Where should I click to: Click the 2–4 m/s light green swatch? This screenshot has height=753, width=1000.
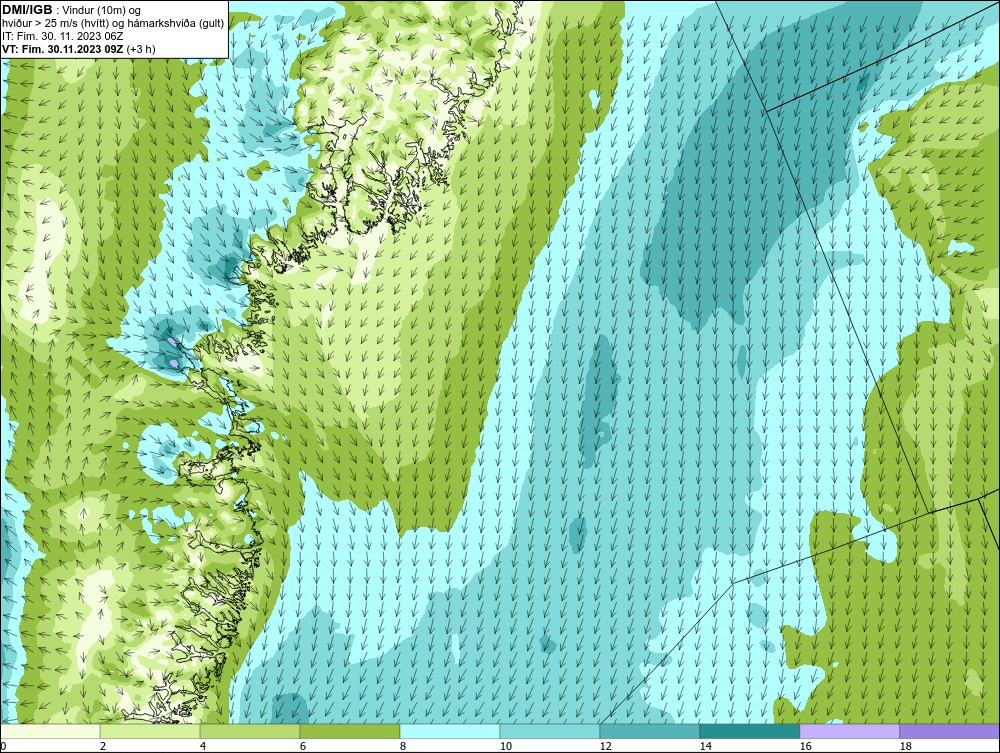point(150,731)
